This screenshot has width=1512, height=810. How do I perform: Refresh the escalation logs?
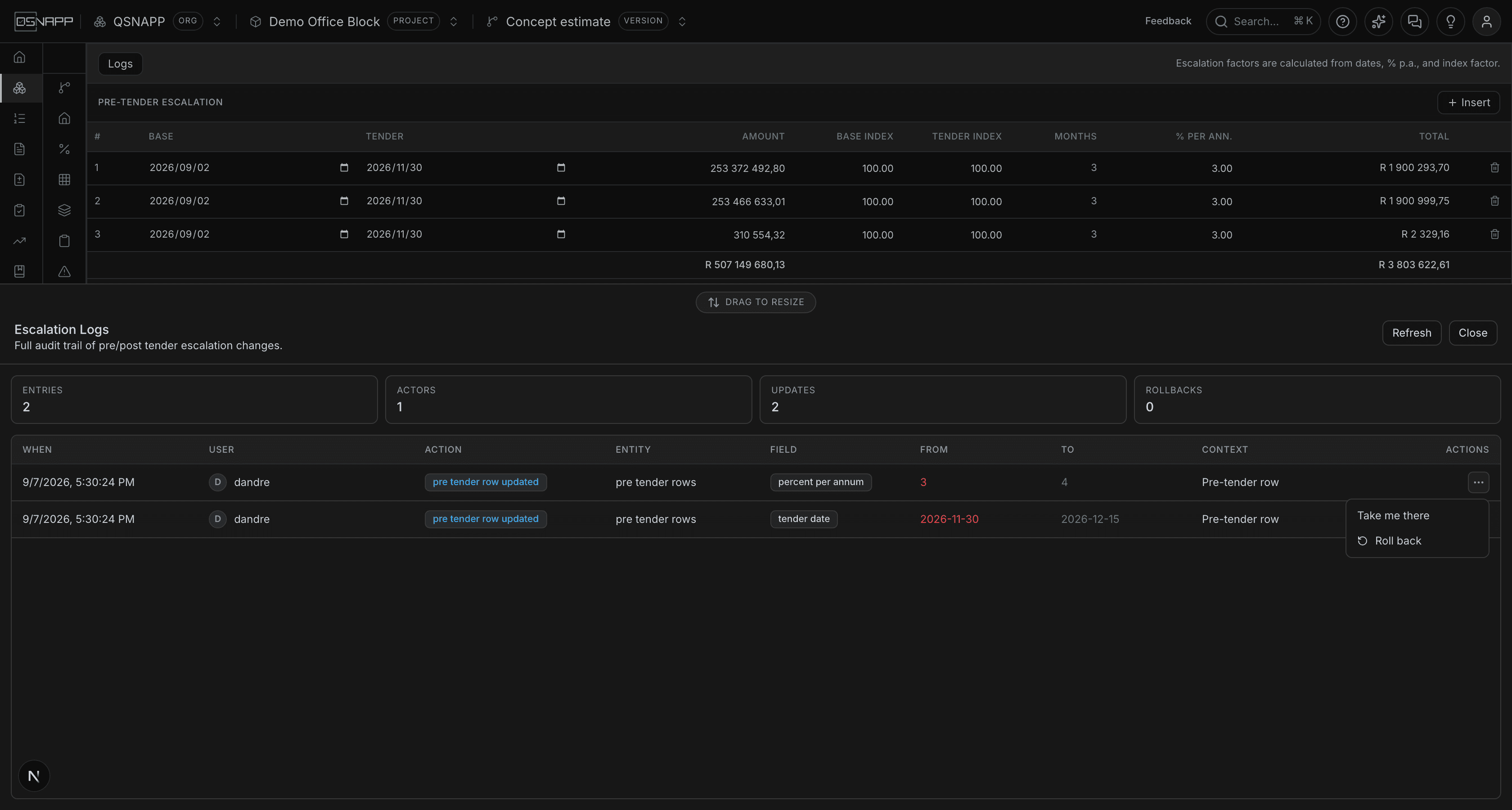coord(1411,333)
